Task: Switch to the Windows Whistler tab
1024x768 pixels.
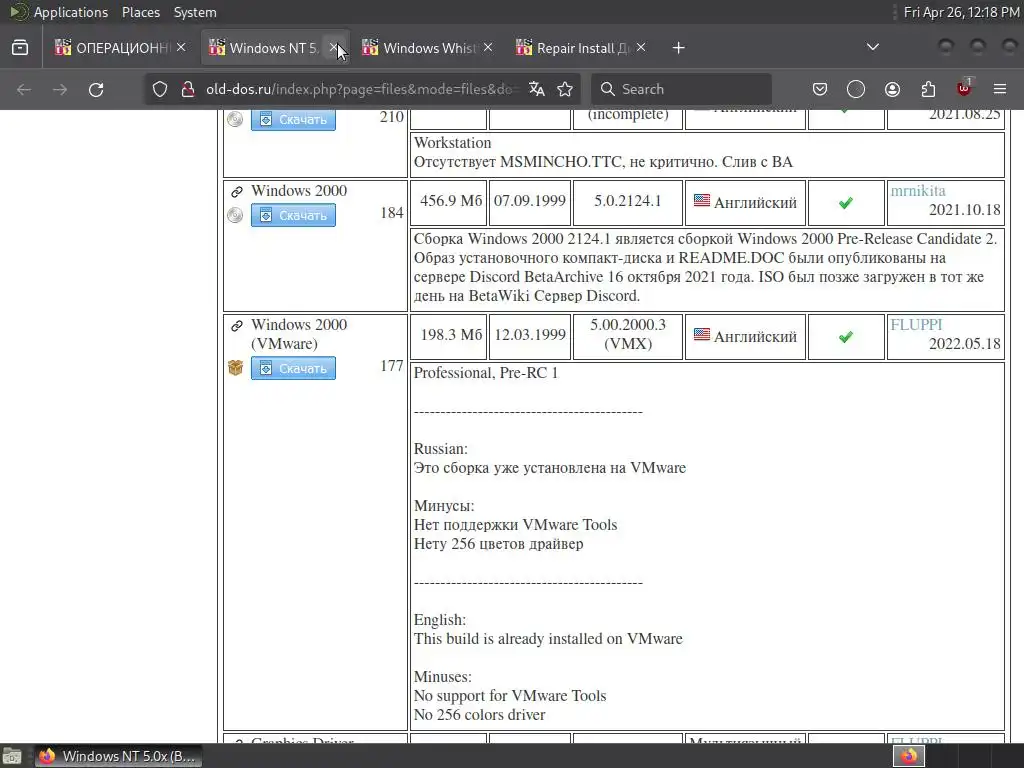Action: click(x=419, y=48)
